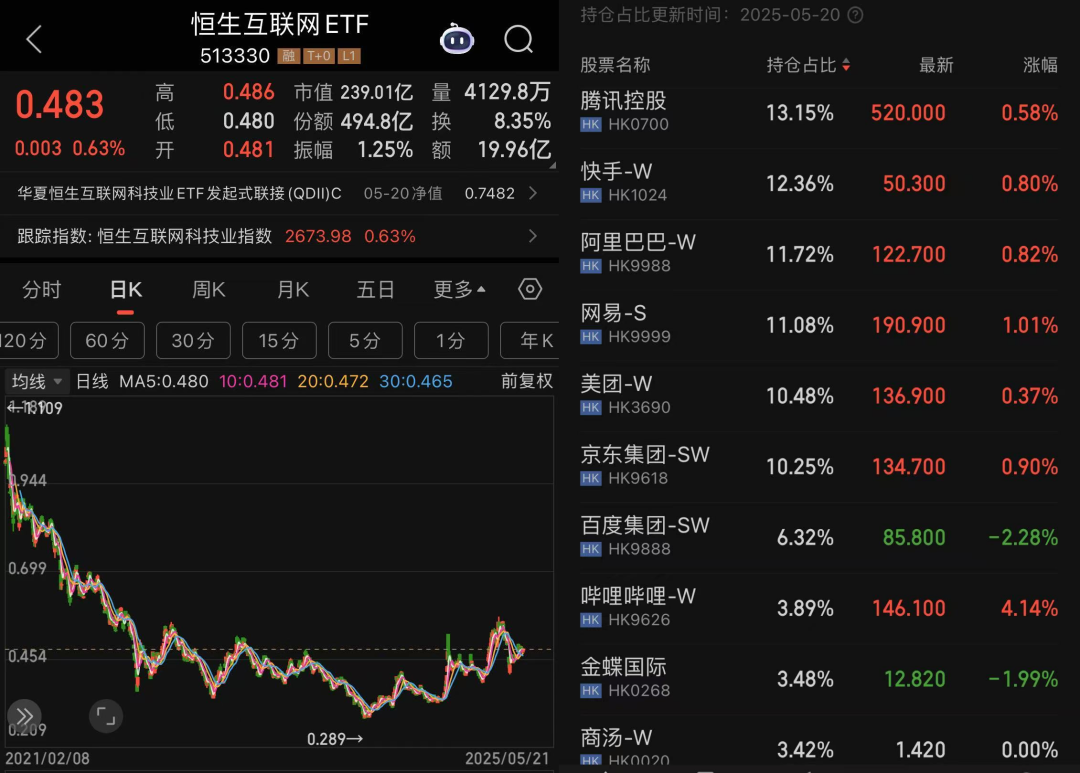Click the search magnifier icon
The width and height of the screenshot is (1080, 773).
click(x=519, y=39)
